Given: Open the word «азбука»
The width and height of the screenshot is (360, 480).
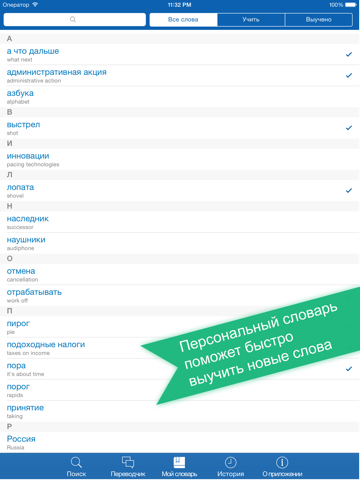Looking at the screenshot, I should 180,96.
